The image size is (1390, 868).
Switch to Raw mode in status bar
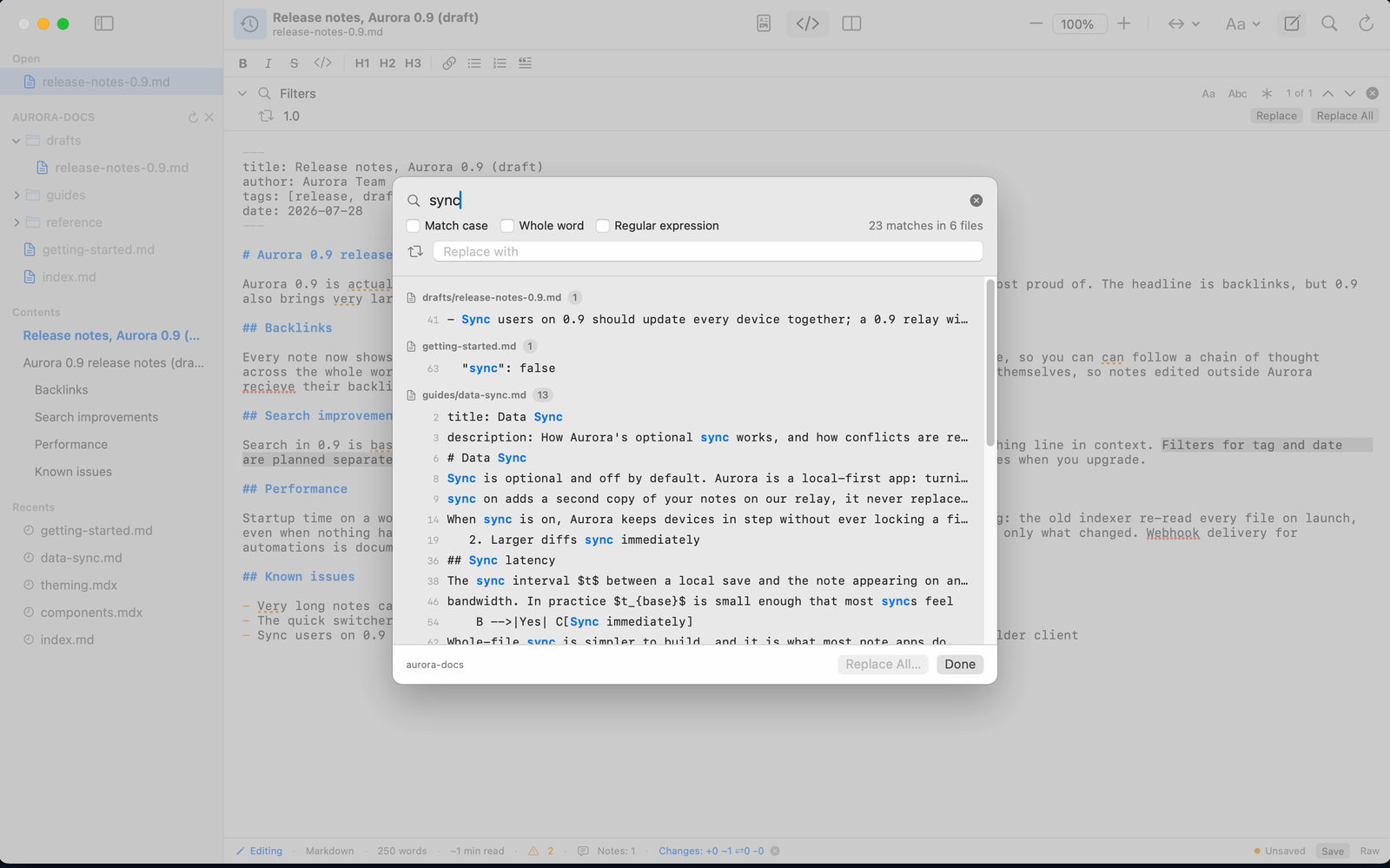click(x=1370, y=851)
